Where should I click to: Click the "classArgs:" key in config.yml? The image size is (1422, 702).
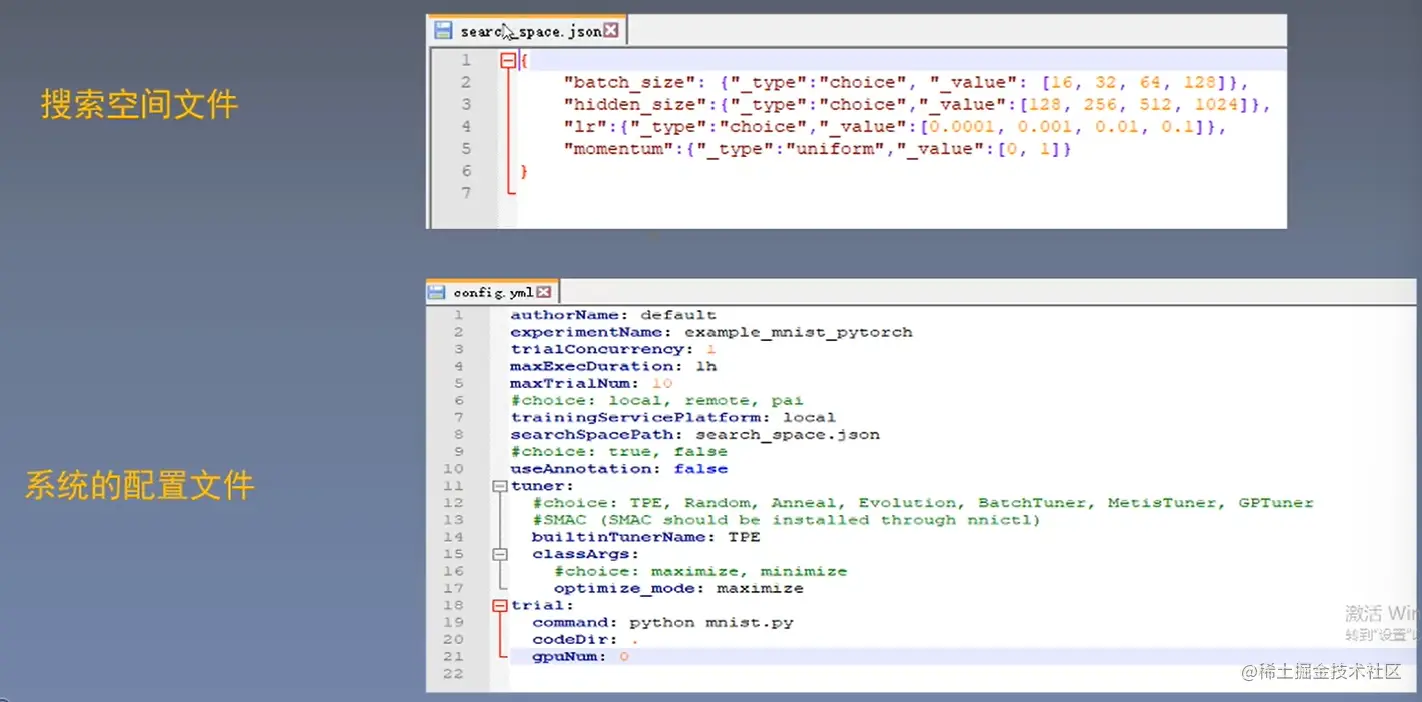tap(585, 554)
